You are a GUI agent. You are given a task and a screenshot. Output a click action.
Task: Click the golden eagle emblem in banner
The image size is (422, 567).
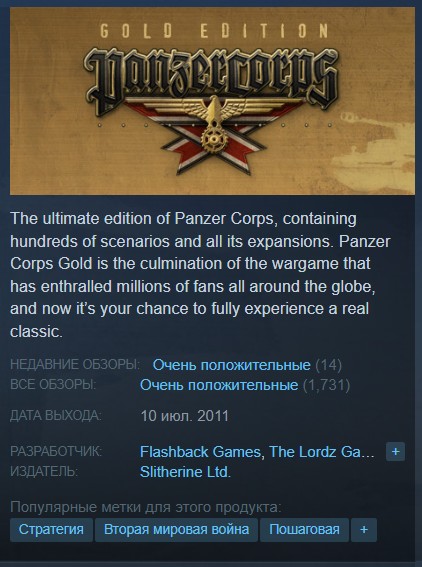214,123
